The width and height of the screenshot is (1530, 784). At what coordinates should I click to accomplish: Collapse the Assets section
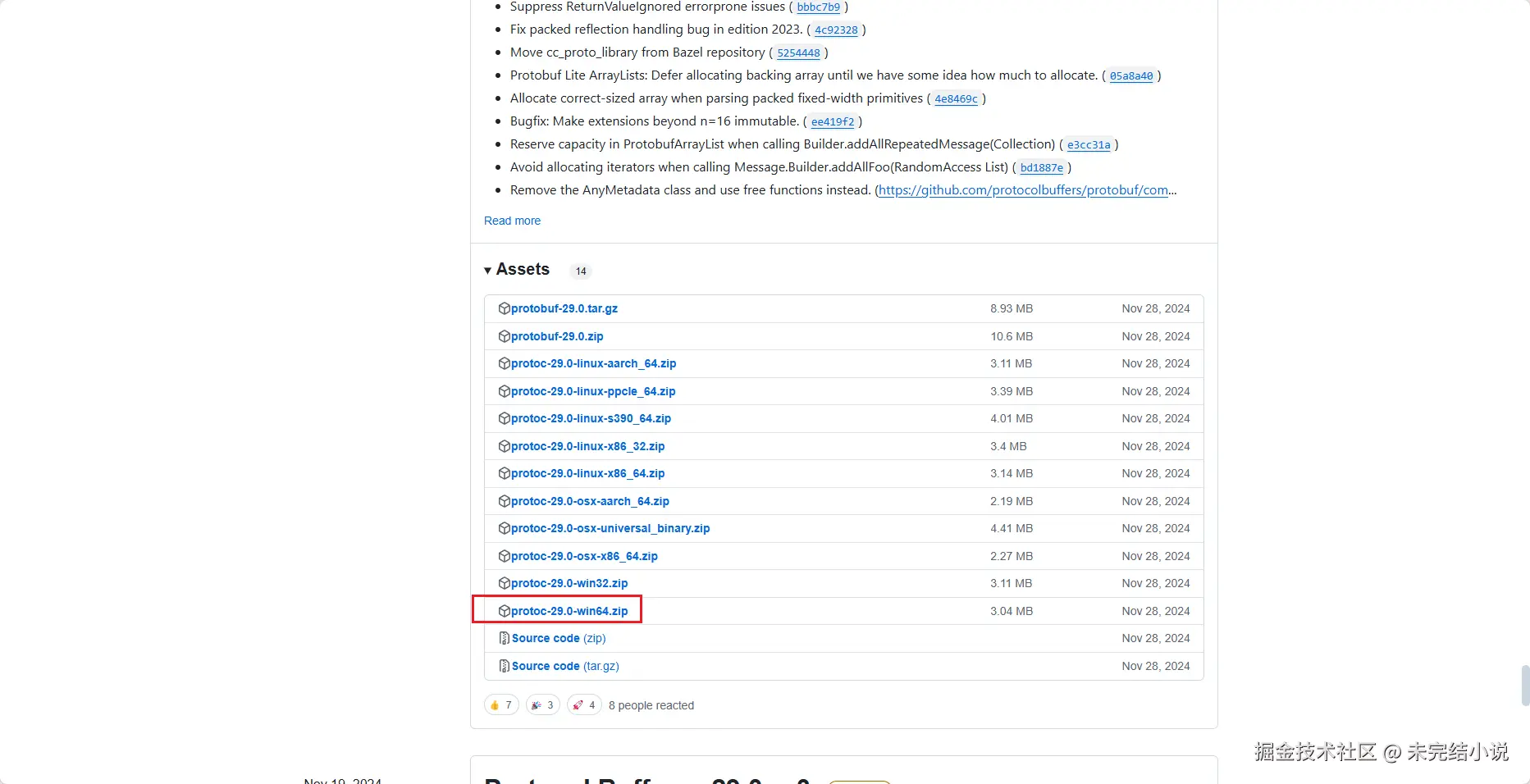[517, 270]
